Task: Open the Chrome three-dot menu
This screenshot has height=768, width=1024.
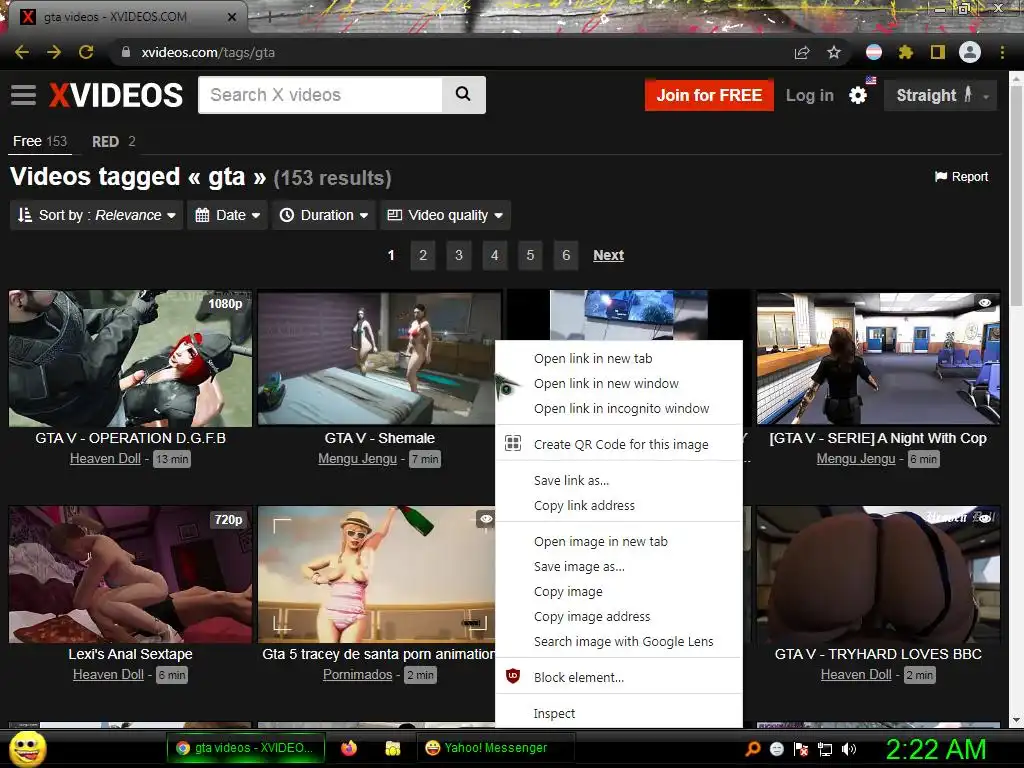Action: 1002,52
